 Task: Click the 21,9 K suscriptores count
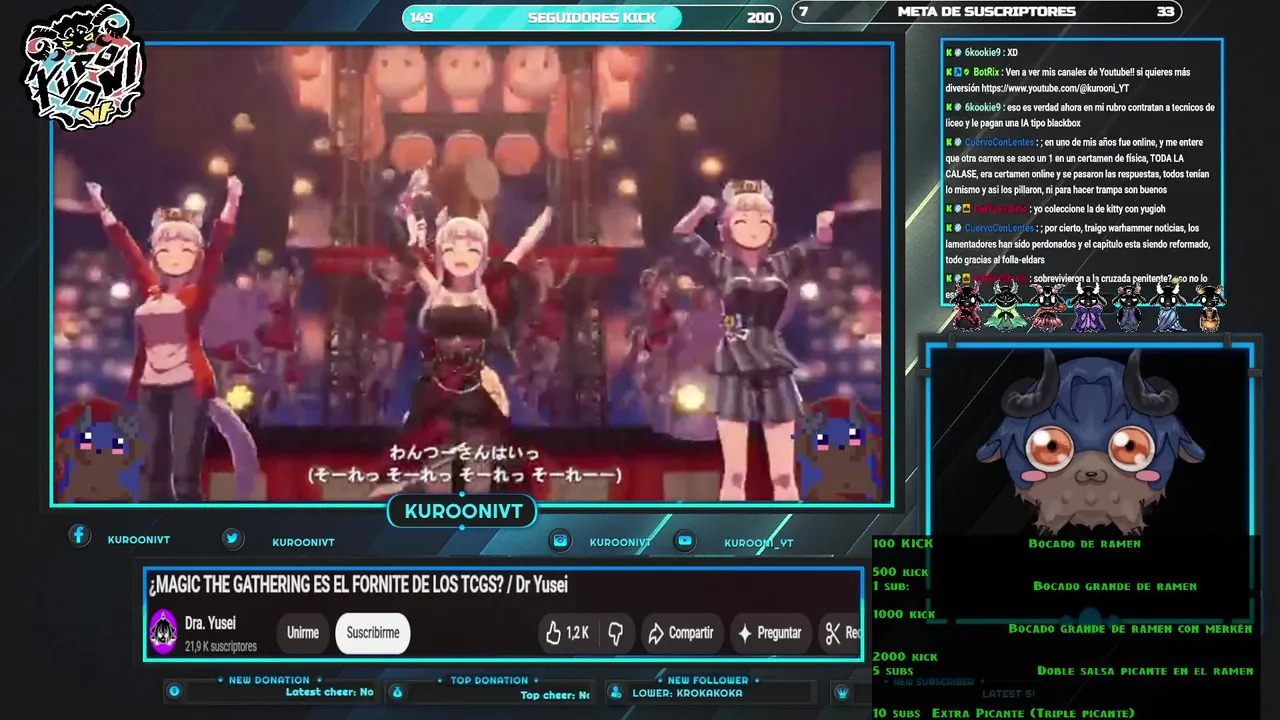[221, 647]
